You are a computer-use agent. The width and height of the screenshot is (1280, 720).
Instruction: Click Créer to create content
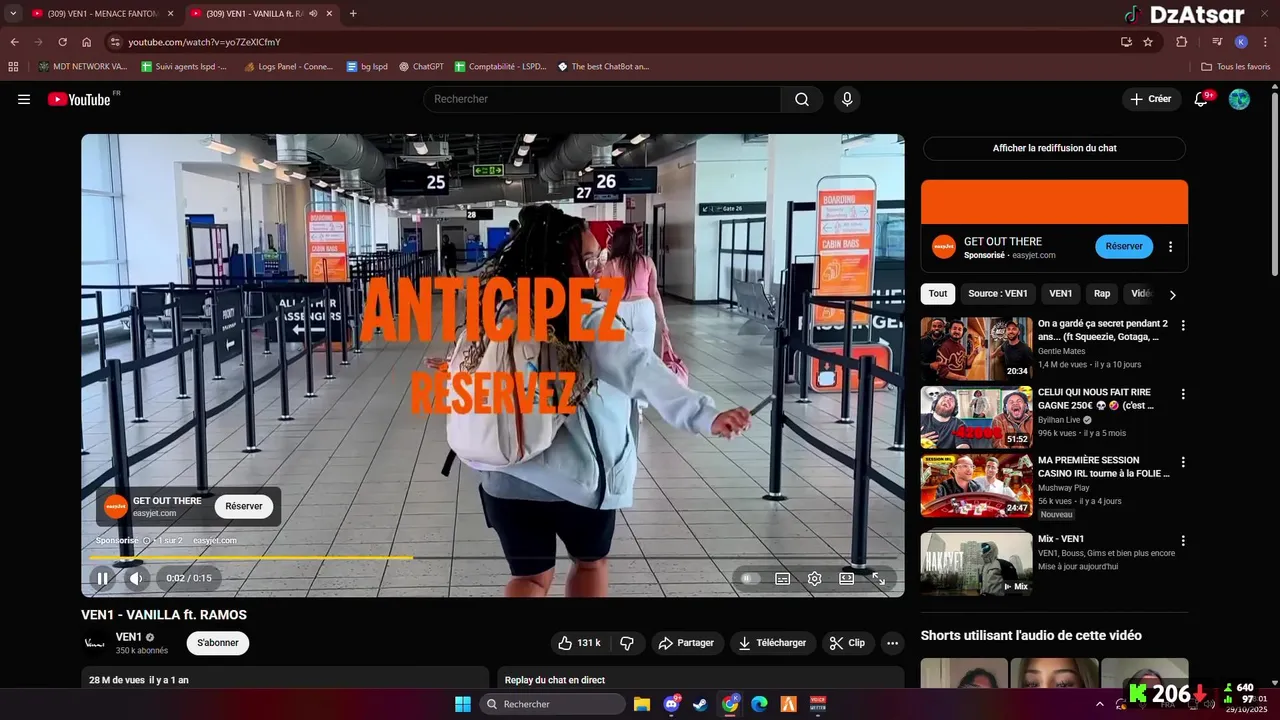coord(1150,99)
